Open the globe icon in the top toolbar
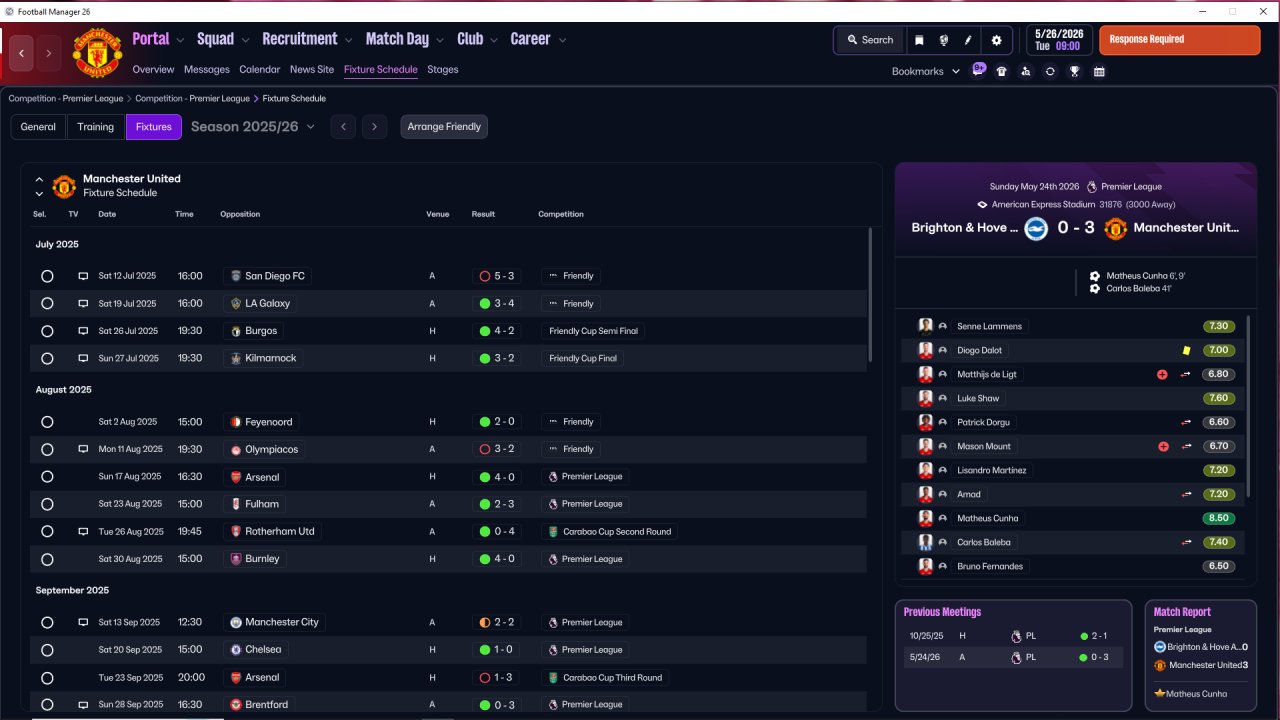 [x=943, y=40]
